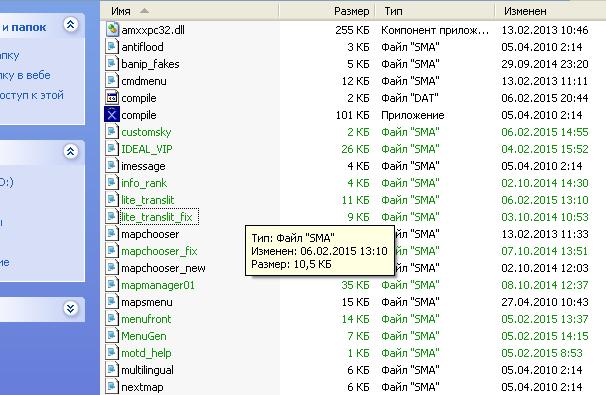Select the file name customsky
Image resolution: width=606 pixels, height=395 pixels.
click(x=146, y=132)
